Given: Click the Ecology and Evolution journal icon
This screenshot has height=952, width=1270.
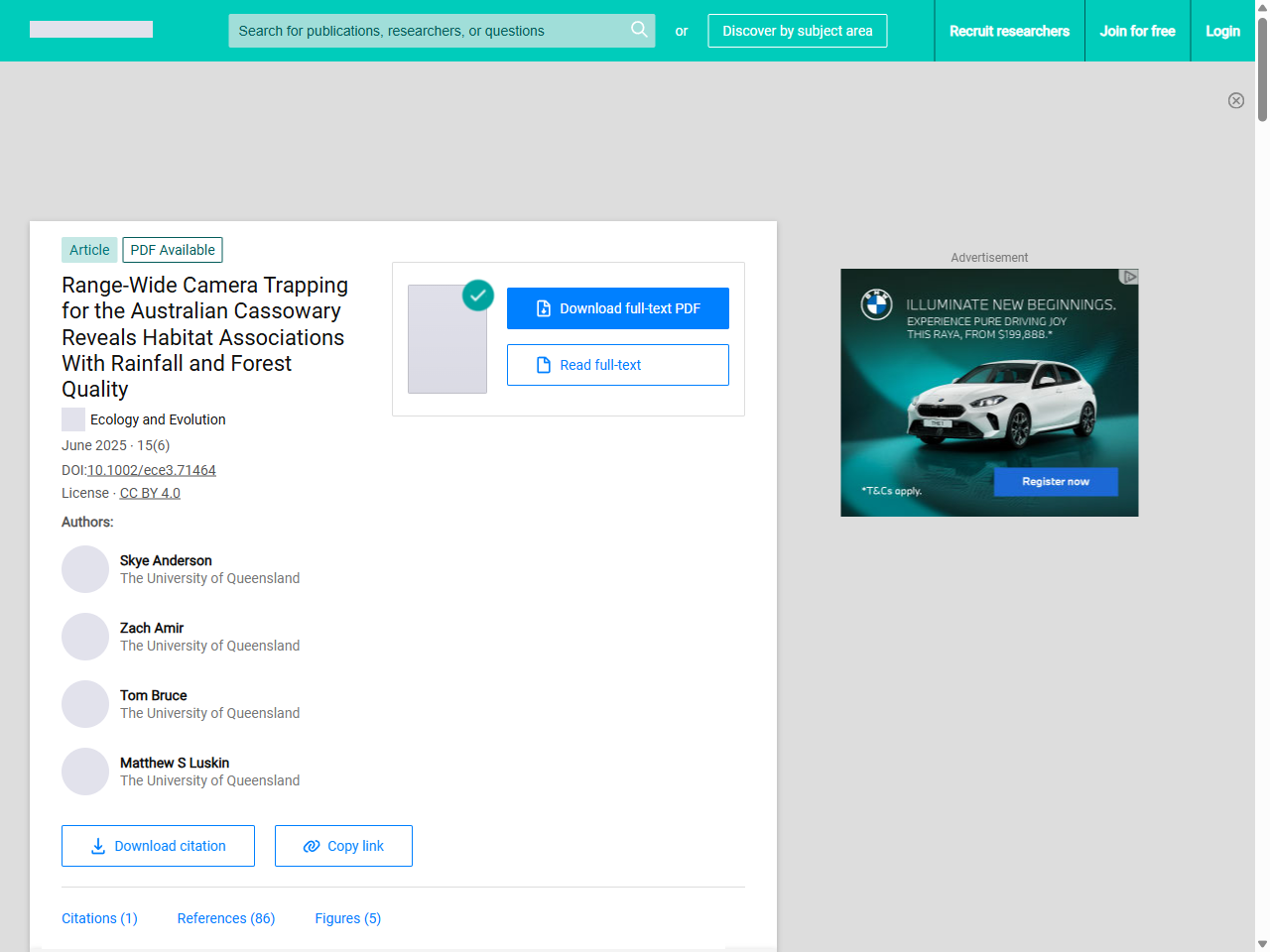Looking at the screenshot, I should [73, 419].
